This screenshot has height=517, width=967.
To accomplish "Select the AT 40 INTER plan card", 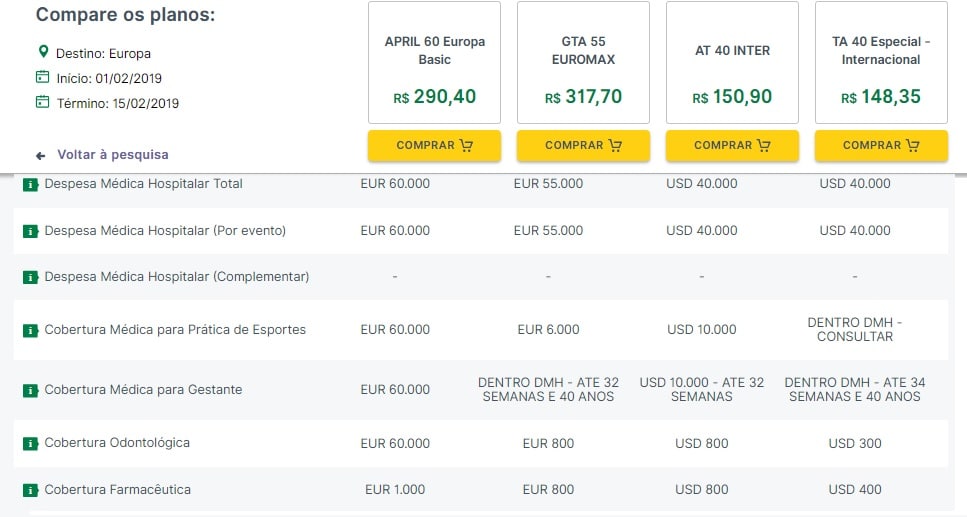I will (x=732, y=62).
